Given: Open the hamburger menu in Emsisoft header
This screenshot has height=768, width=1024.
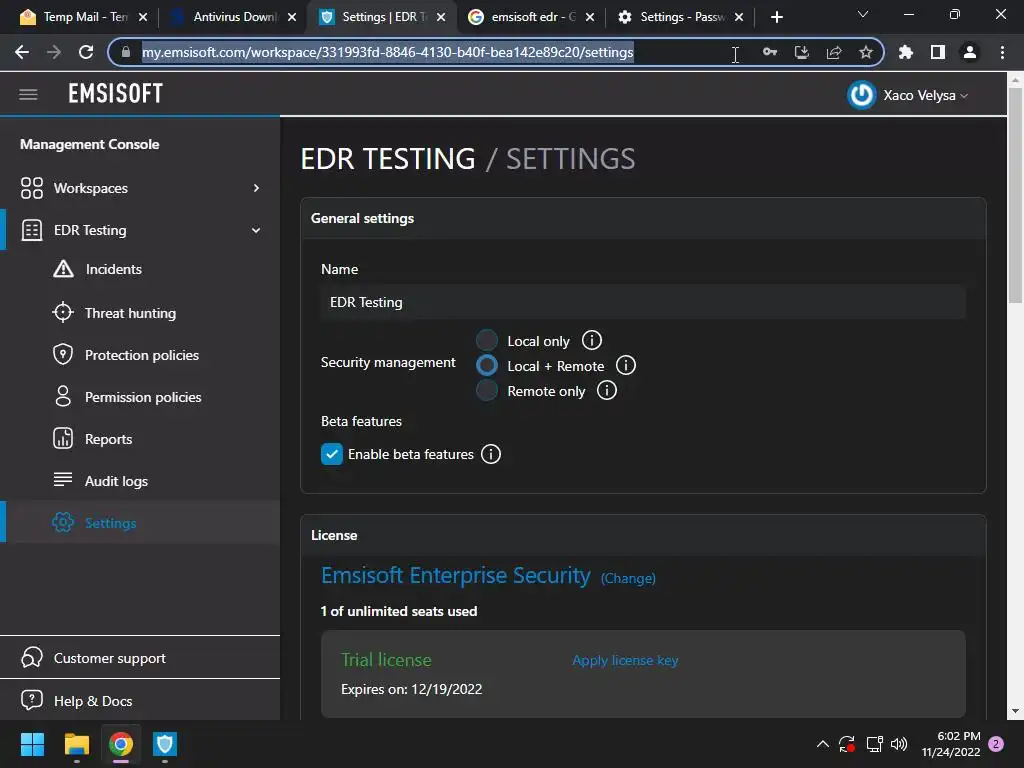Looking at the screenshot, I should pos(28,95).
